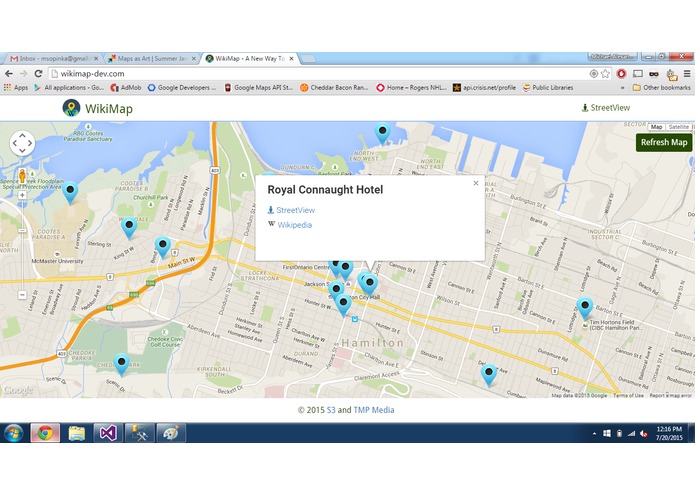Zoom out with the map minus button
This screenshot has height=494, width=695.
[x=22, y=295]
